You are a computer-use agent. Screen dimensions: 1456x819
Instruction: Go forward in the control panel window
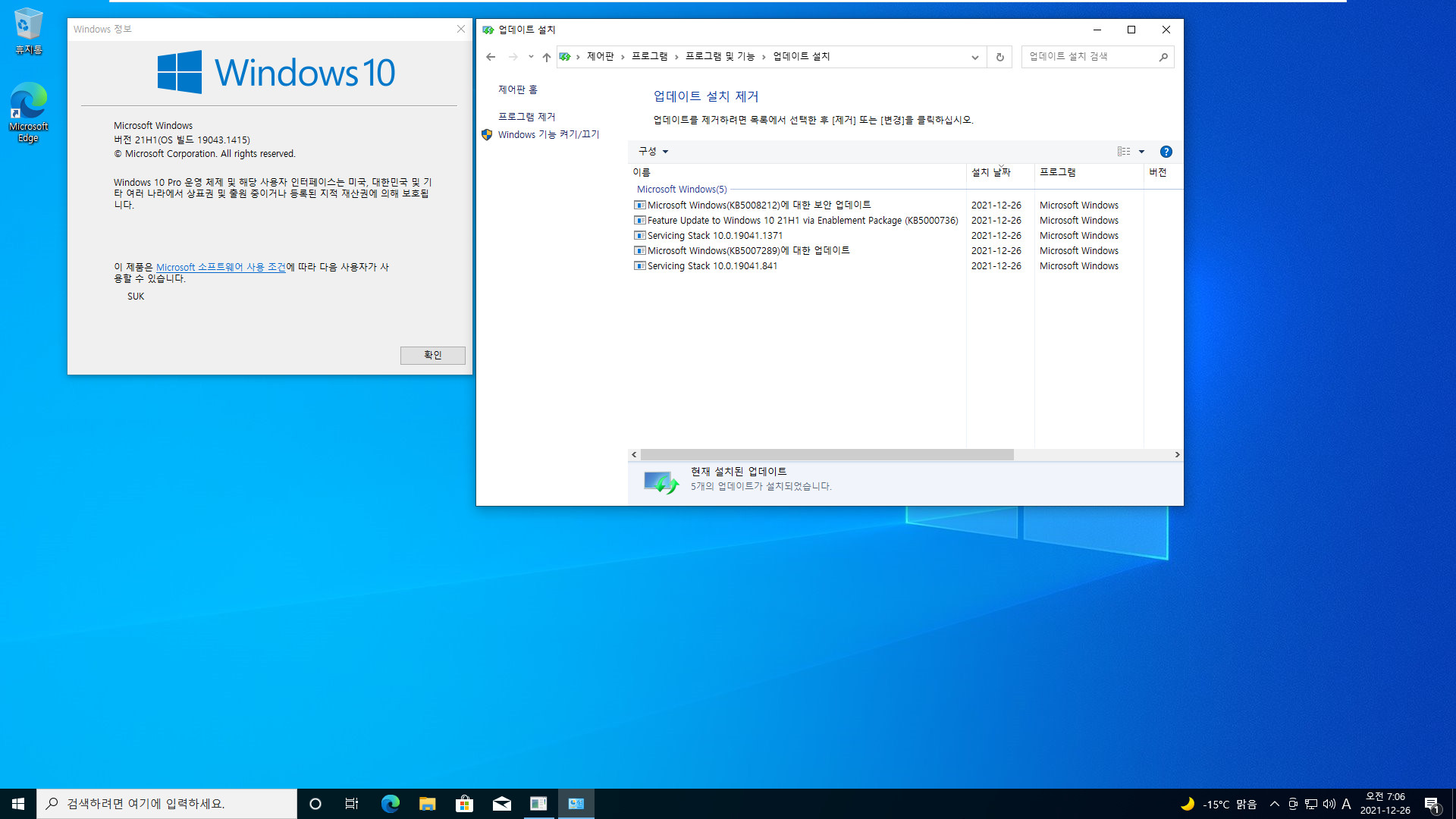[x=513, y=57]
